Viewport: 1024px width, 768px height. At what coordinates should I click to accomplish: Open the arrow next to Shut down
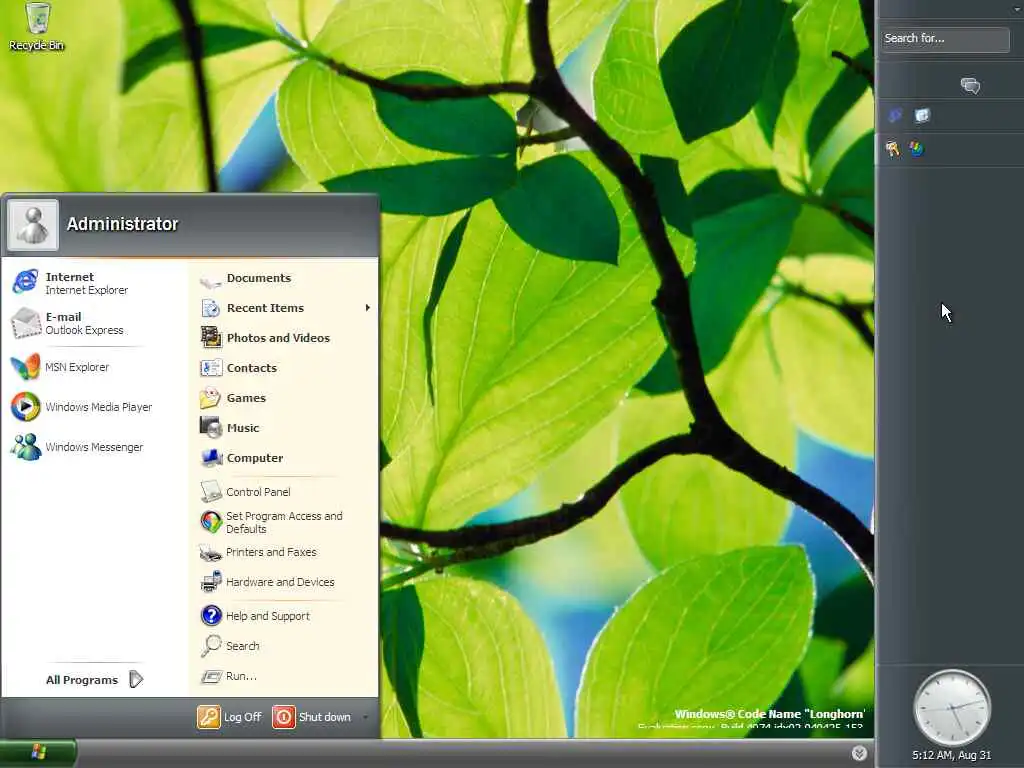click(x=365, y=717)
